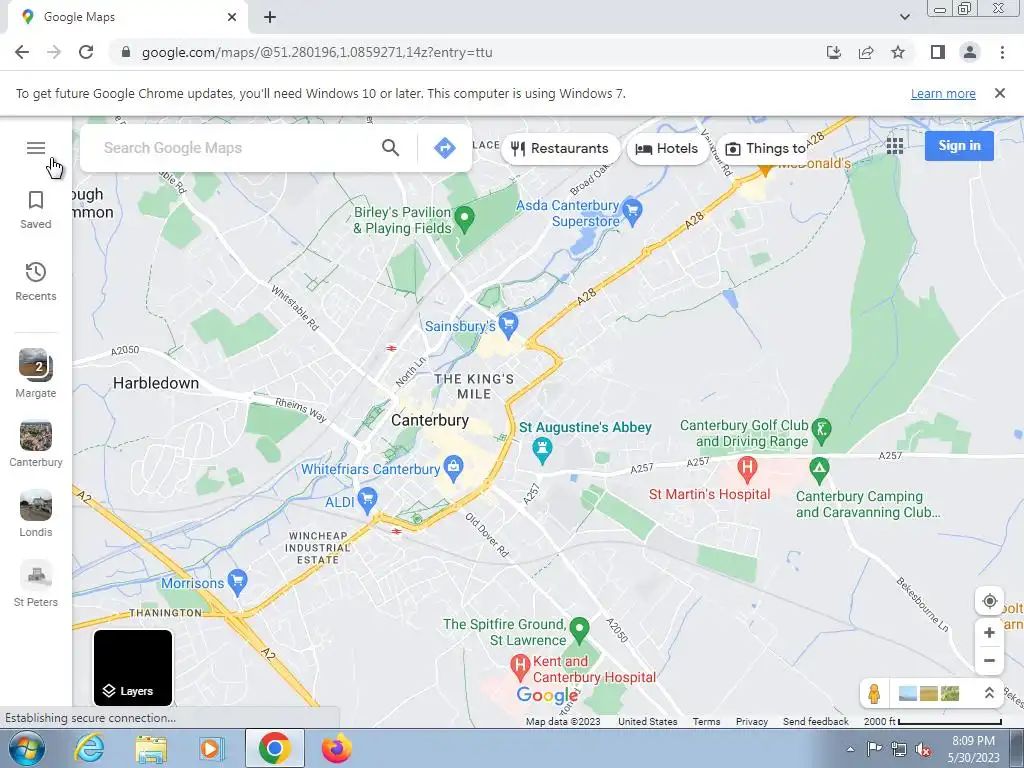Open the tab search dropdown arrow
Screen dimensions: 1024x768
pyautogui.click(x=904, y=17)
